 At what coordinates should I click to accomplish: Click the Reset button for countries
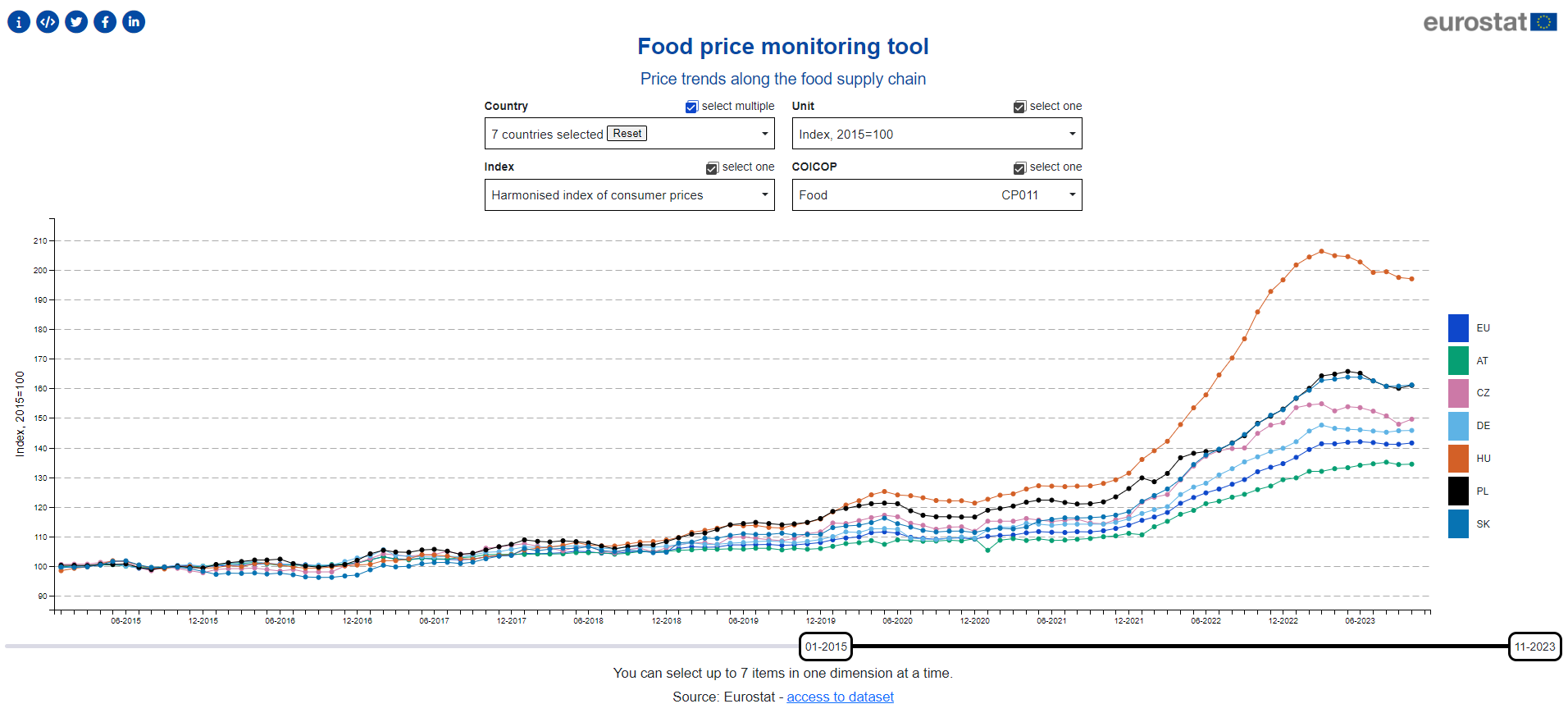[x=627, y=134]
